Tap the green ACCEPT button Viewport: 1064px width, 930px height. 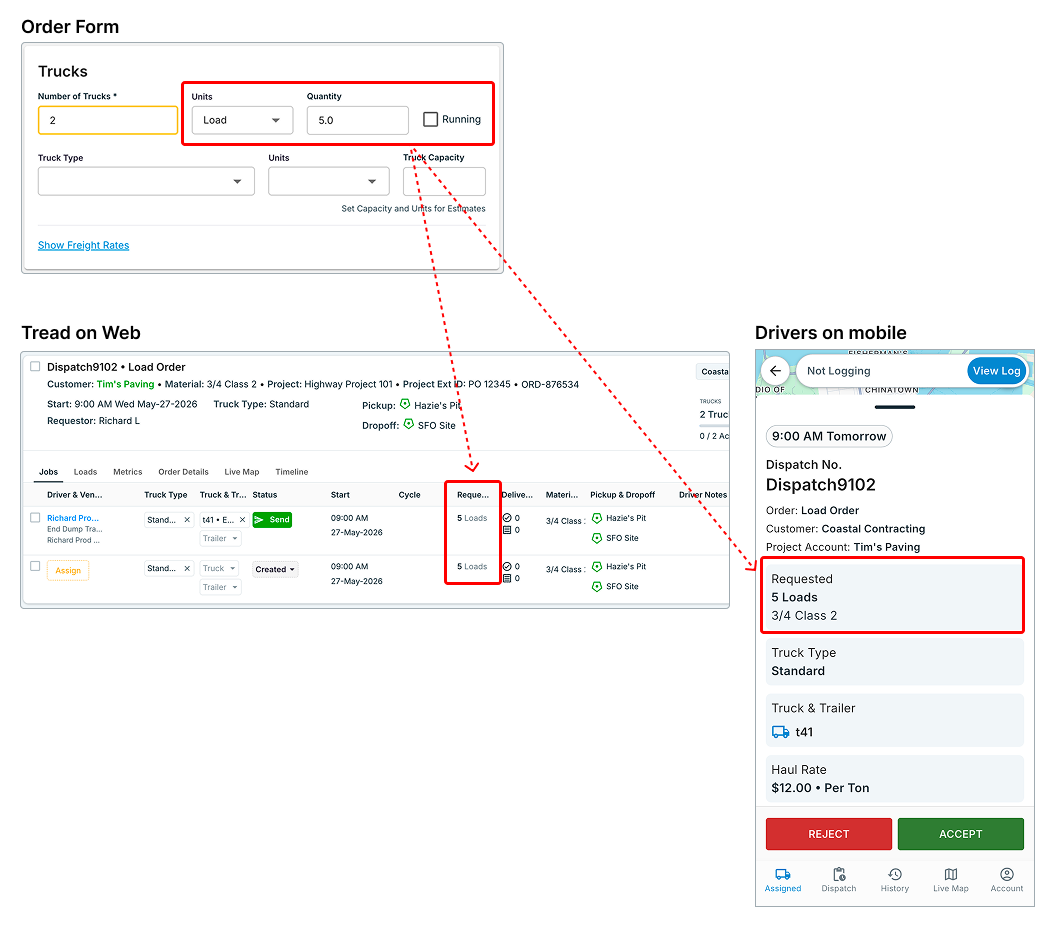(960, 834)
